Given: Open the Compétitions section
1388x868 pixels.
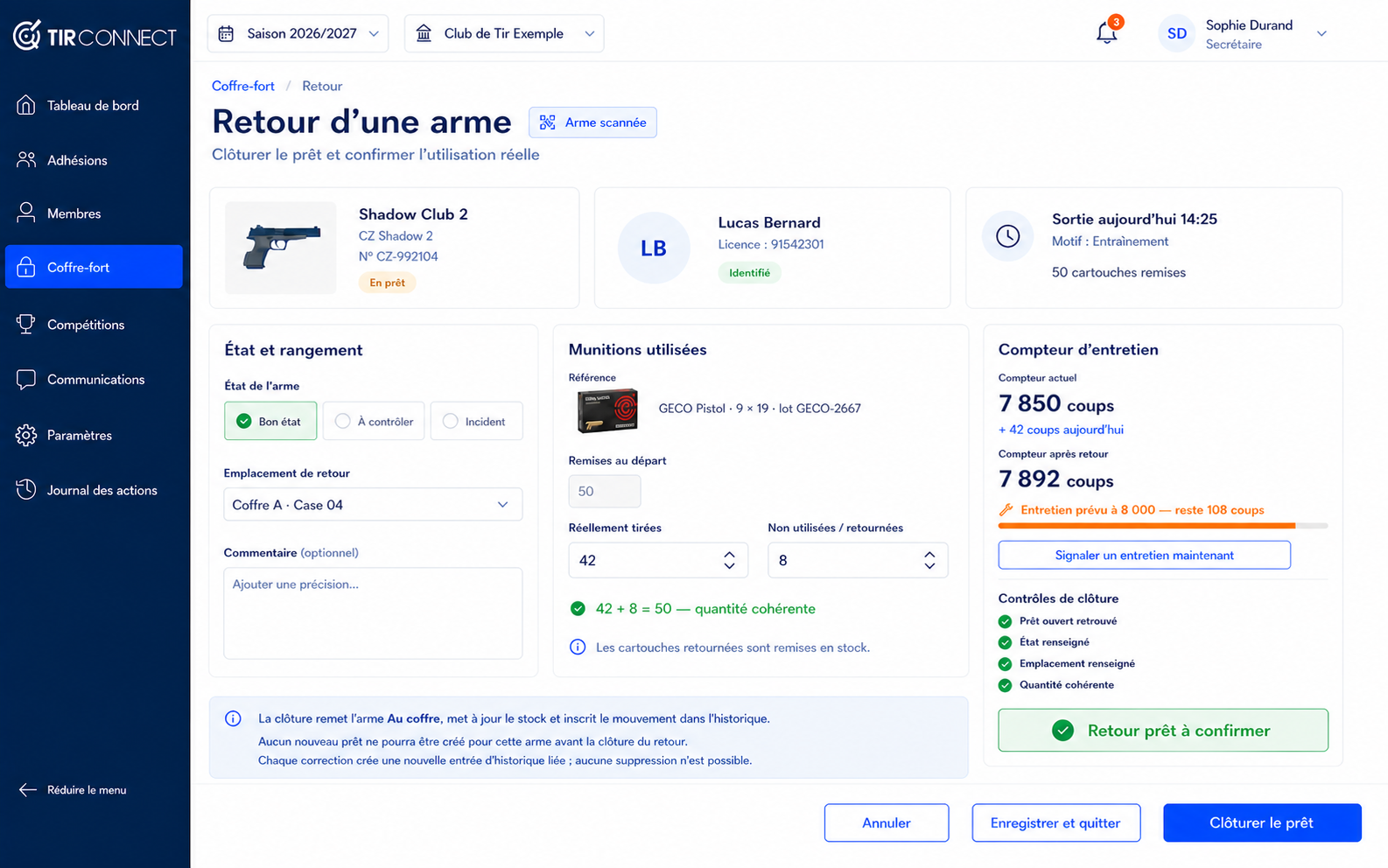Looking at the screenshot, I should click(94, 325).
